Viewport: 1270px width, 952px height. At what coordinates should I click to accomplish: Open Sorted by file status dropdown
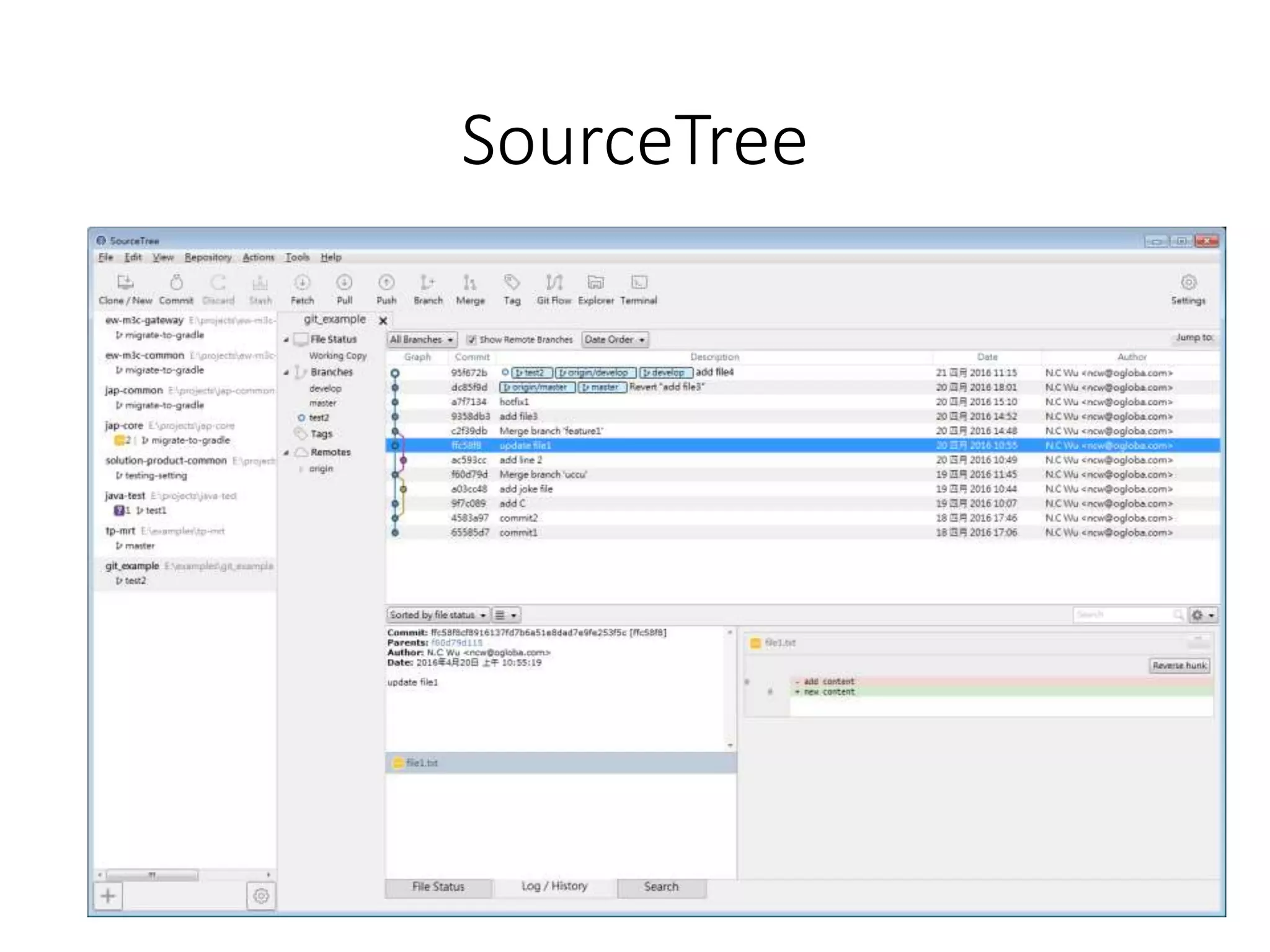(437, 615)
